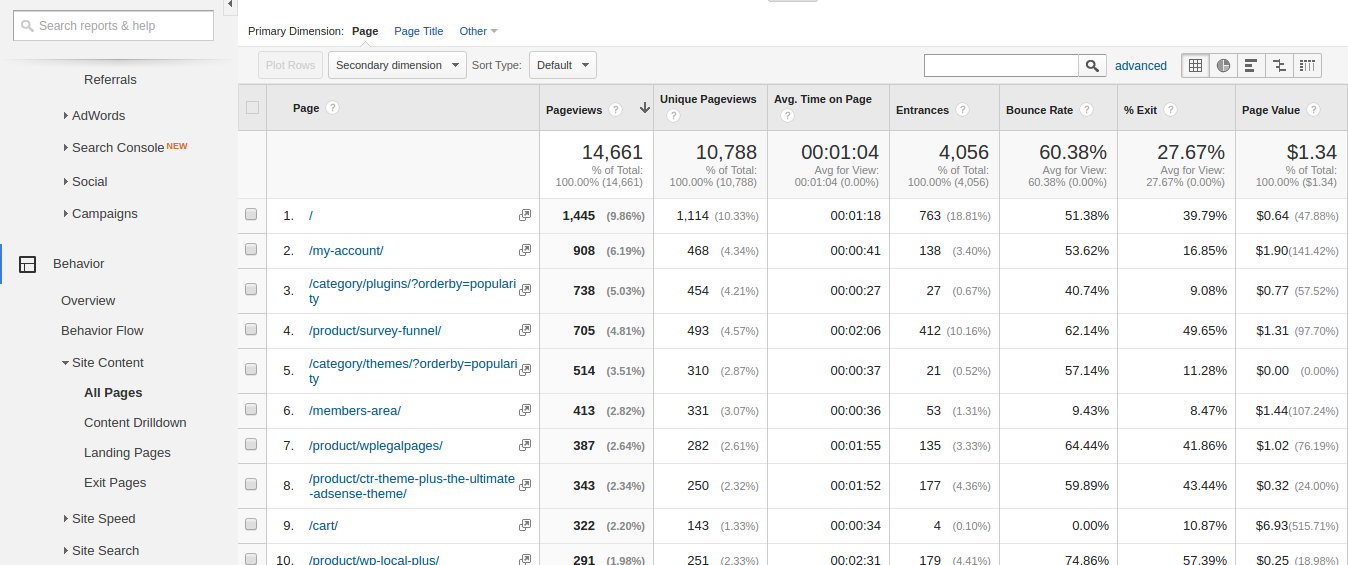Tick checkbox for /product/wplegalpages/ row
The width and height of the screenshot is (1348, 565).
pyautogui.click(x=251, y=444)
